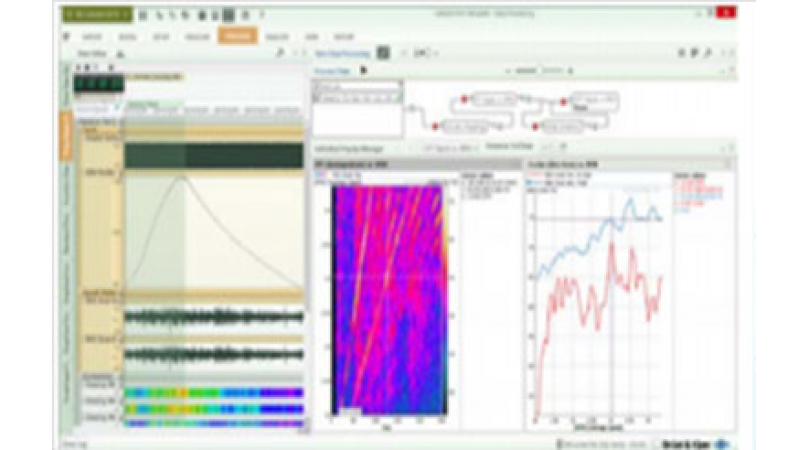Select the first entry in the process chain list
The image size is (810, 450).
coord(355,89)
